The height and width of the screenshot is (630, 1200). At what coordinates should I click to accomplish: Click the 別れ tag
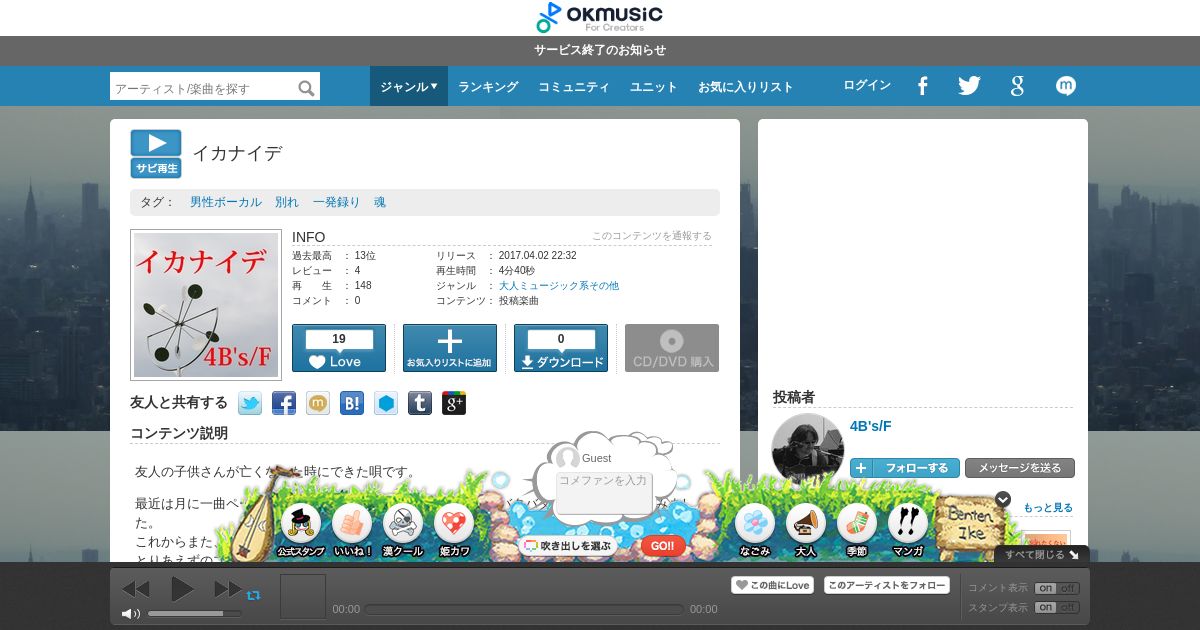[x=287, y=202]
